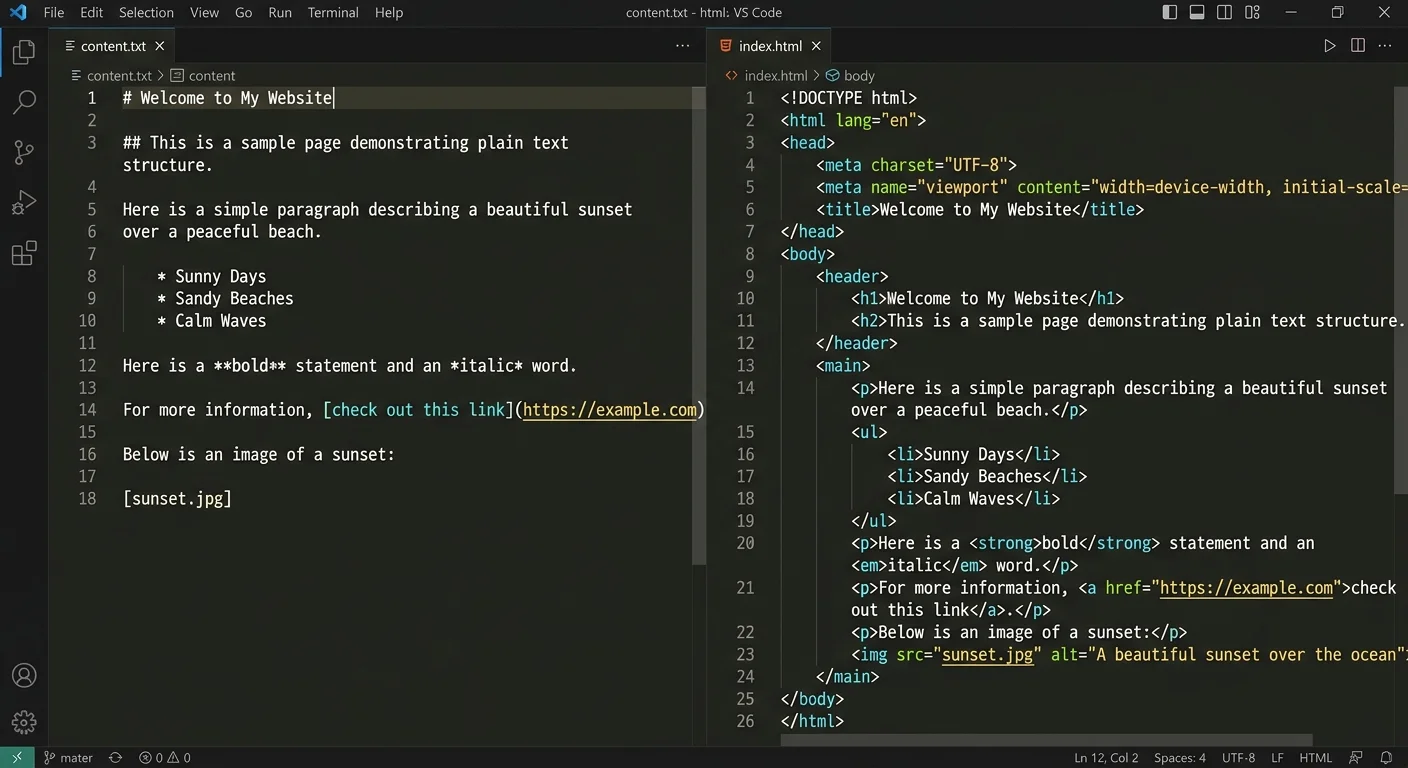Run the file with the play icon
Image resolution: width=1408 pixels, height=768 pixels.
point(1329,46)
